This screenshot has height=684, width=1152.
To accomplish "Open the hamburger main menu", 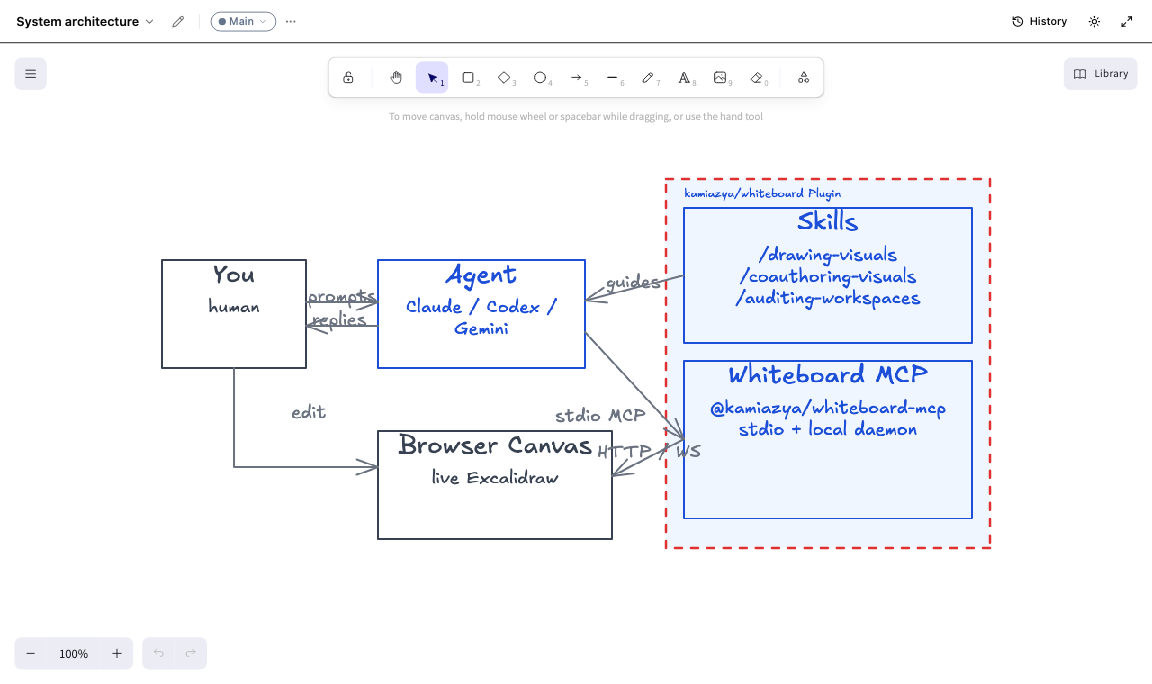I will pos(31,74).
